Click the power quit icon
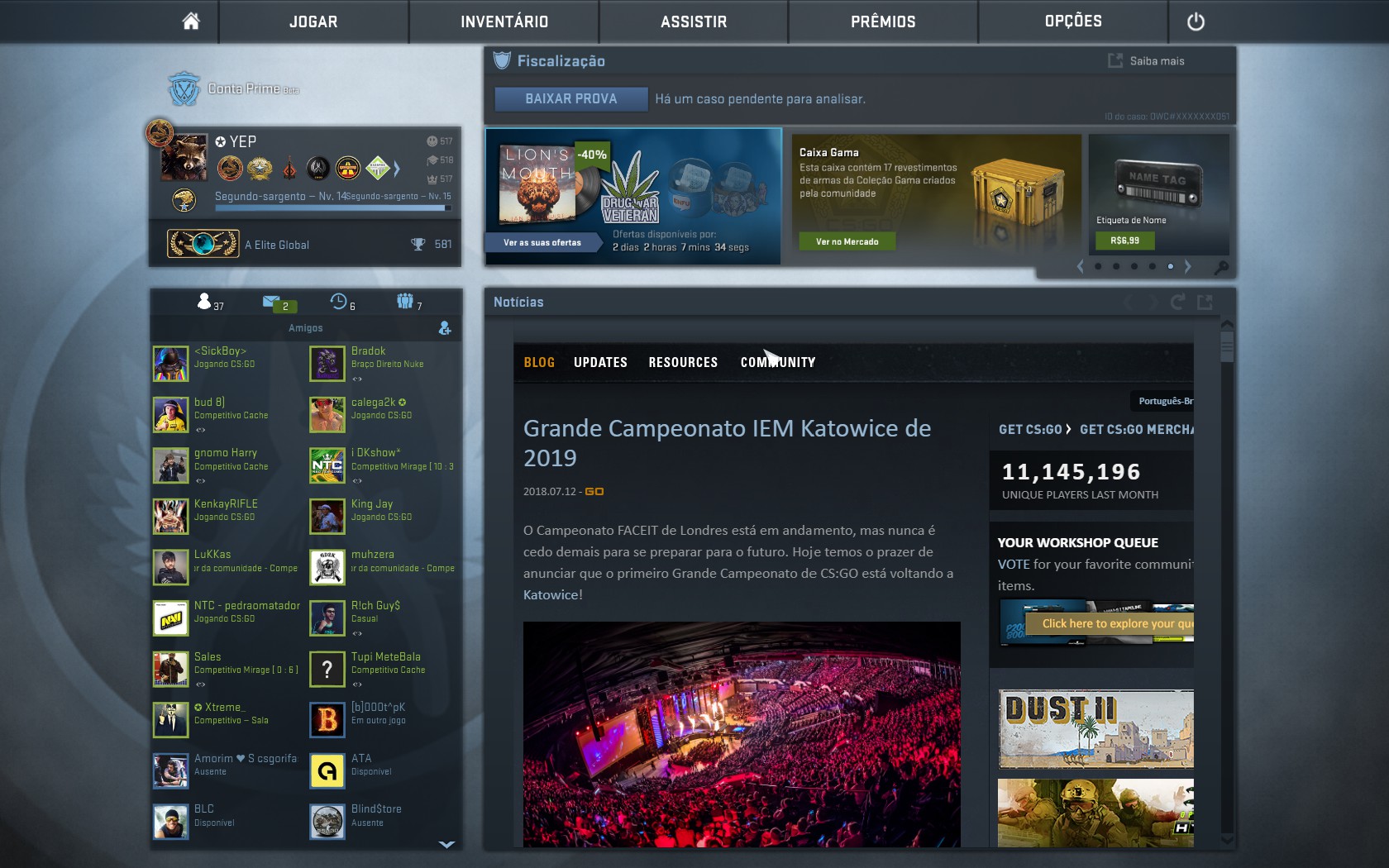This screenshot has height=868, width=1389. tap(1196, 21)
